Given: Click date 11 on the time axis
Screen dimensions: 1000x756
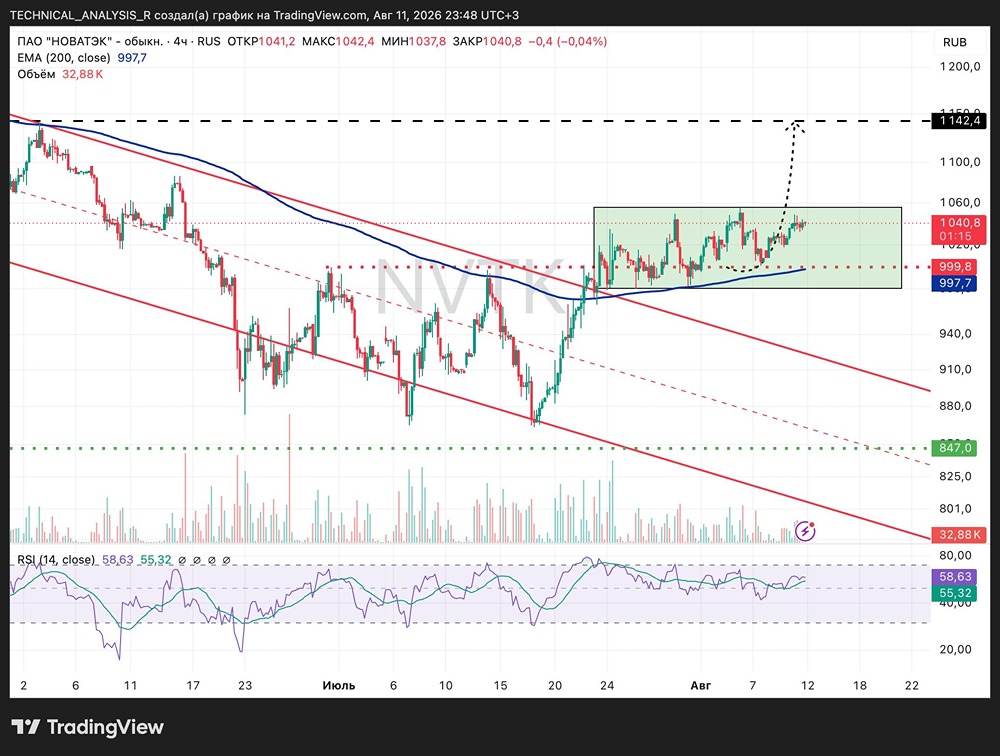Looking at the screenshot, I should pyautogui.click(x=130, y=686).
